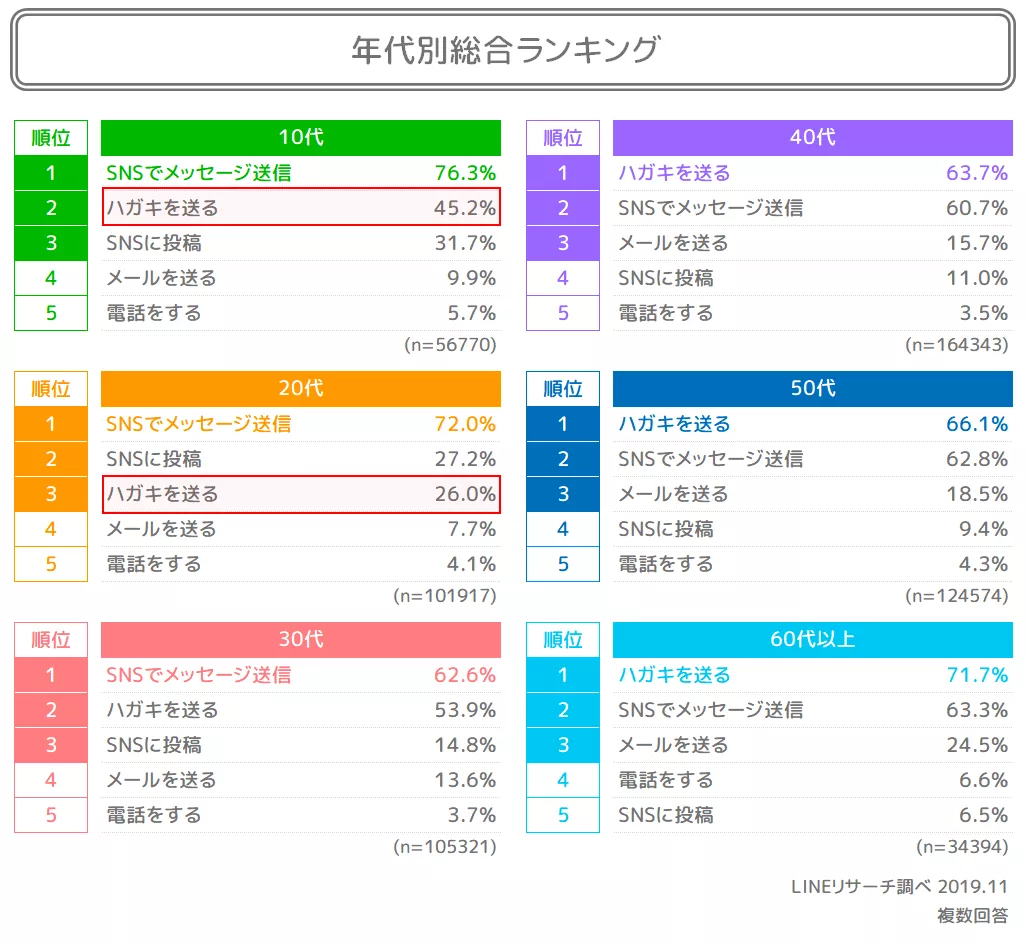Click the 順位 label beside the 10代 header
This screenshot has width=1027, height=944.
pyautogui.click(x=51, y=138)
